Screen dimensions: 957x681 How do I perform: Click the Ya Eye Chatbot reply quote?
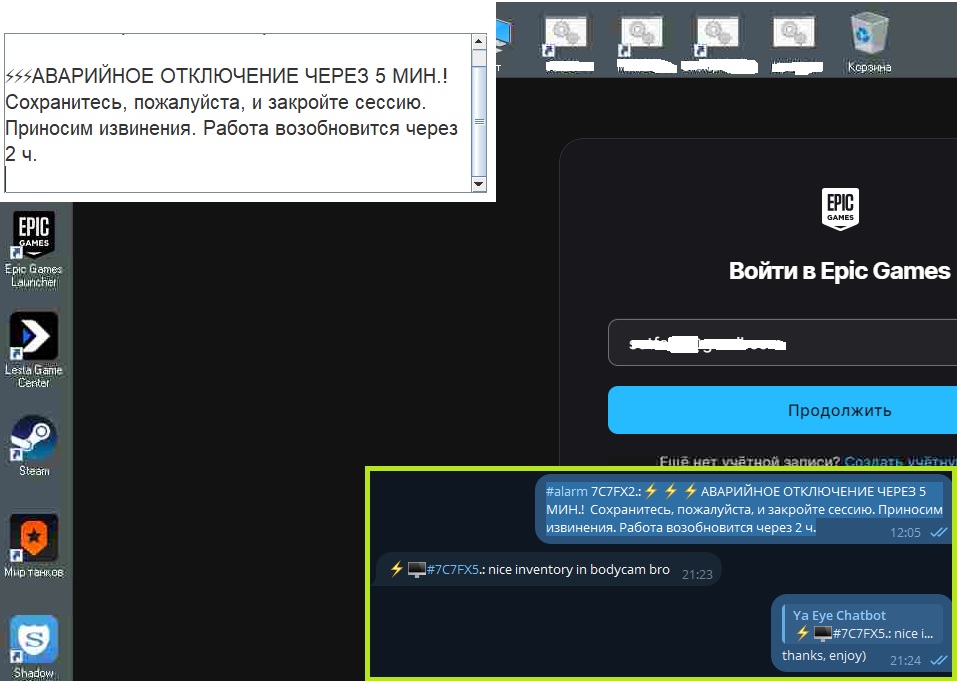pyautogui.click(x=862, y=624)
